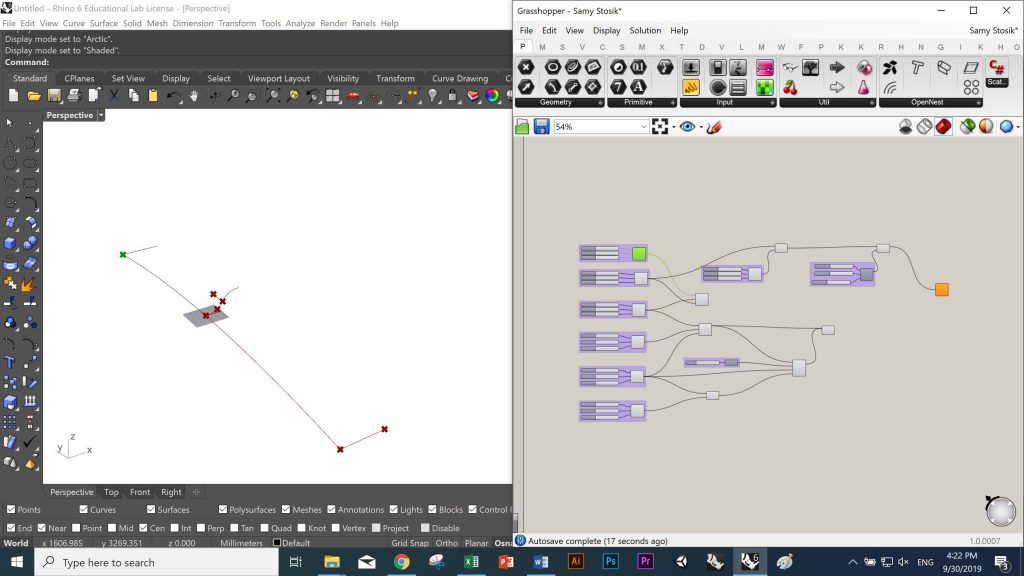This screenshot has height=576, width=1024.
Task: Open the Solution menu in Grasshopper
Action: pyautogui.click(x=645, y=31)
